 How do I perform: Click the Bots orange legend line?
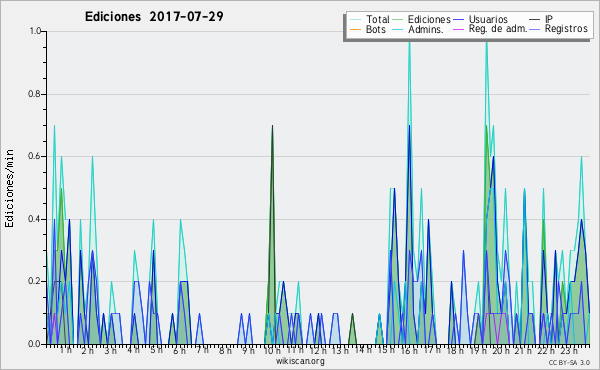click(355, 29)
